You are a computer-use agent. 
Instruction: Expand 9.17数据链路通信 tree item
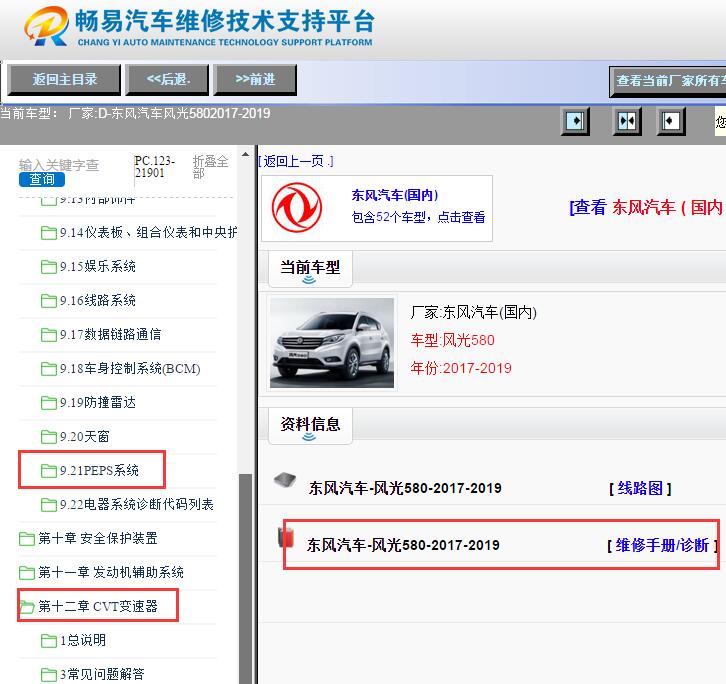(110, 334)
